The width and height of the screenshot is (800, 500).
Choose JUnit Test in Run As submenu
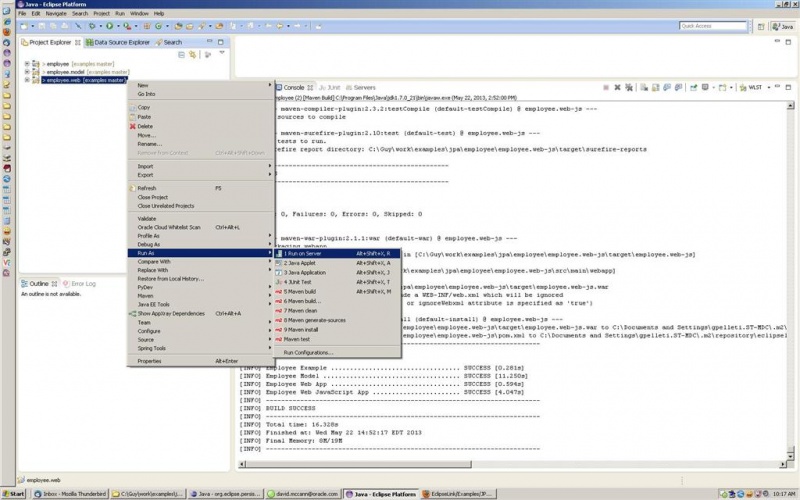tap(337, 282)
